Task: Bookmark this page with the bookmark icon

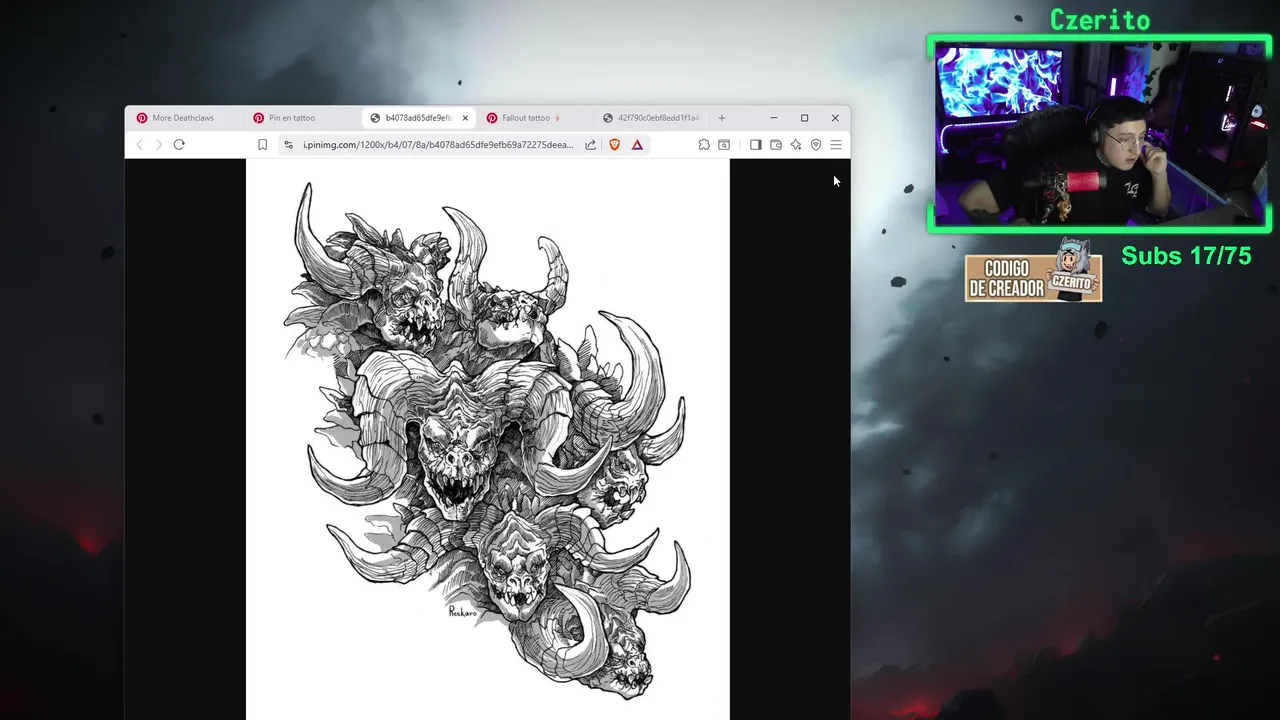Action: [262, 145]
